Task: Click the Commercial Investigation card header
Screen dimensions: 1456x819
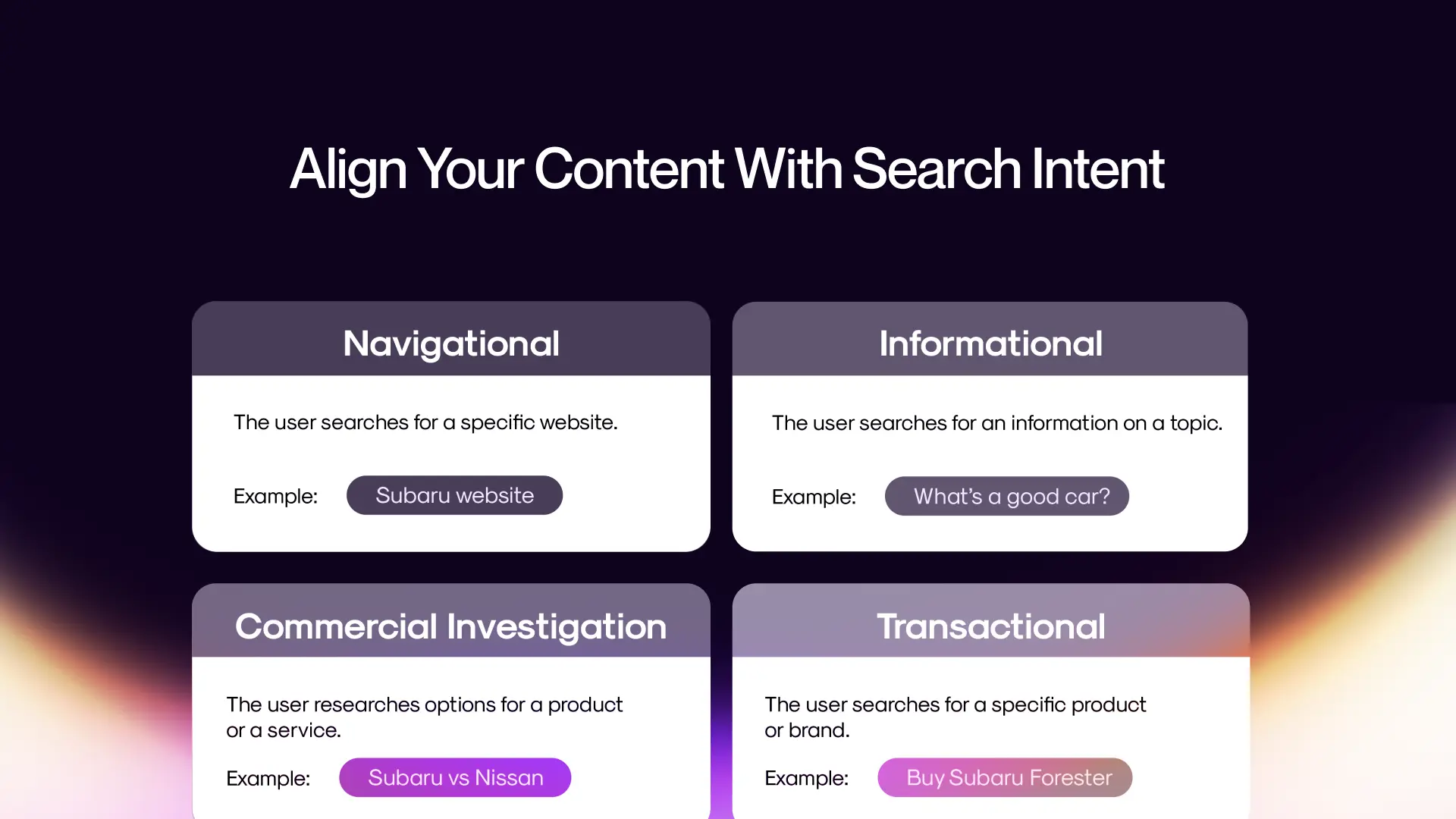Action: pyautogui.click(x=451, y=625)
